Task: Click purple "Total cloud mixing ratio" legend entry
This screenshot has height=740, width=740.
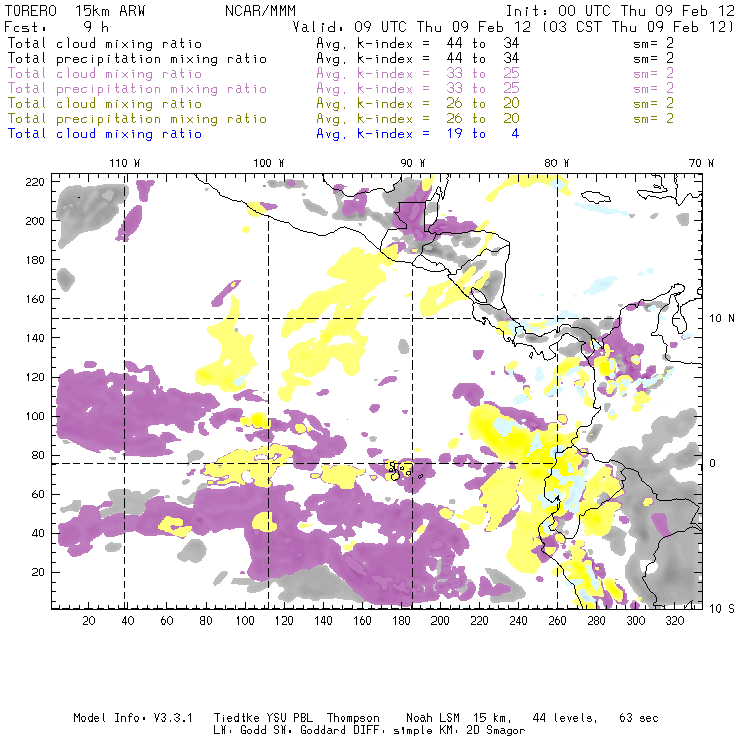Action: [105, 74]
